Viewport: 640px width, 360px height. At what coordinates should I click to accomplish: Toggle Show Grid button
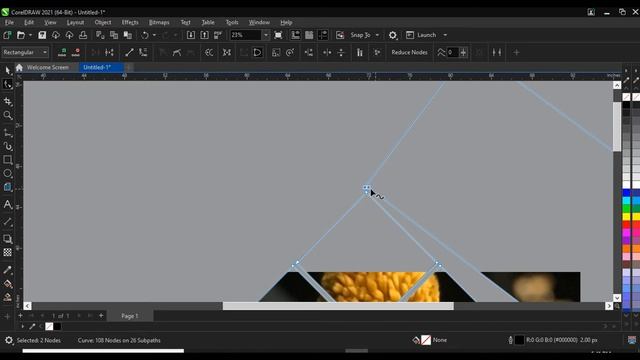point(309,35)
